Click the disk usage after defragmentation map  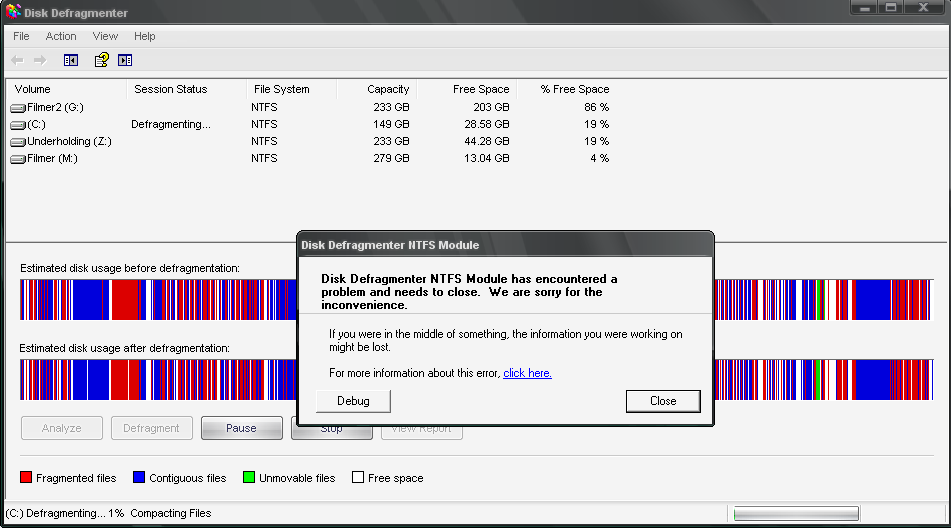click(x=476, y=379)
